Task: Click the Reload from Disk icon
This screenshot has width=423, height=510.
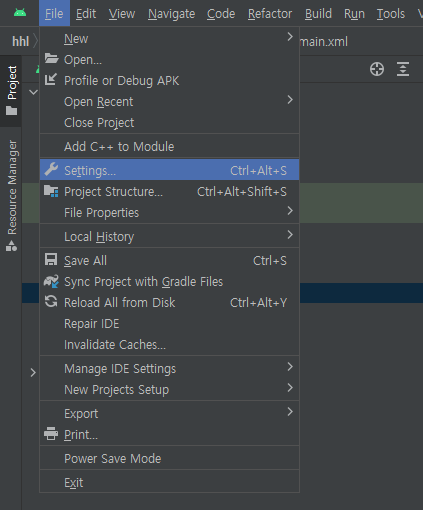Action: pos(51,302)
